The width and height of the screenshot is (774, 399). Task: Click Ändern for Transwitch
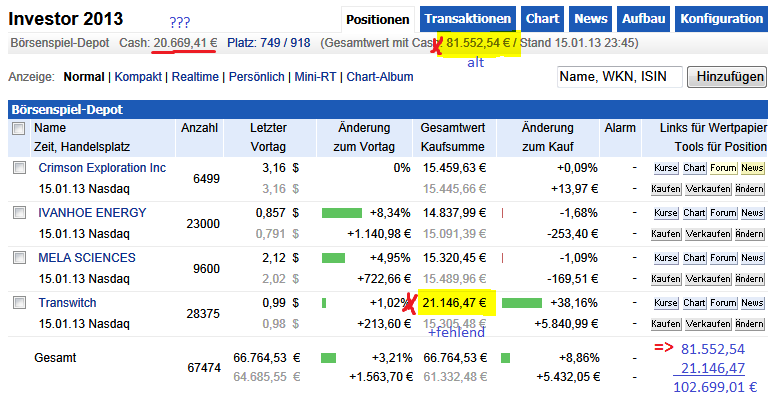click(749, 324)
